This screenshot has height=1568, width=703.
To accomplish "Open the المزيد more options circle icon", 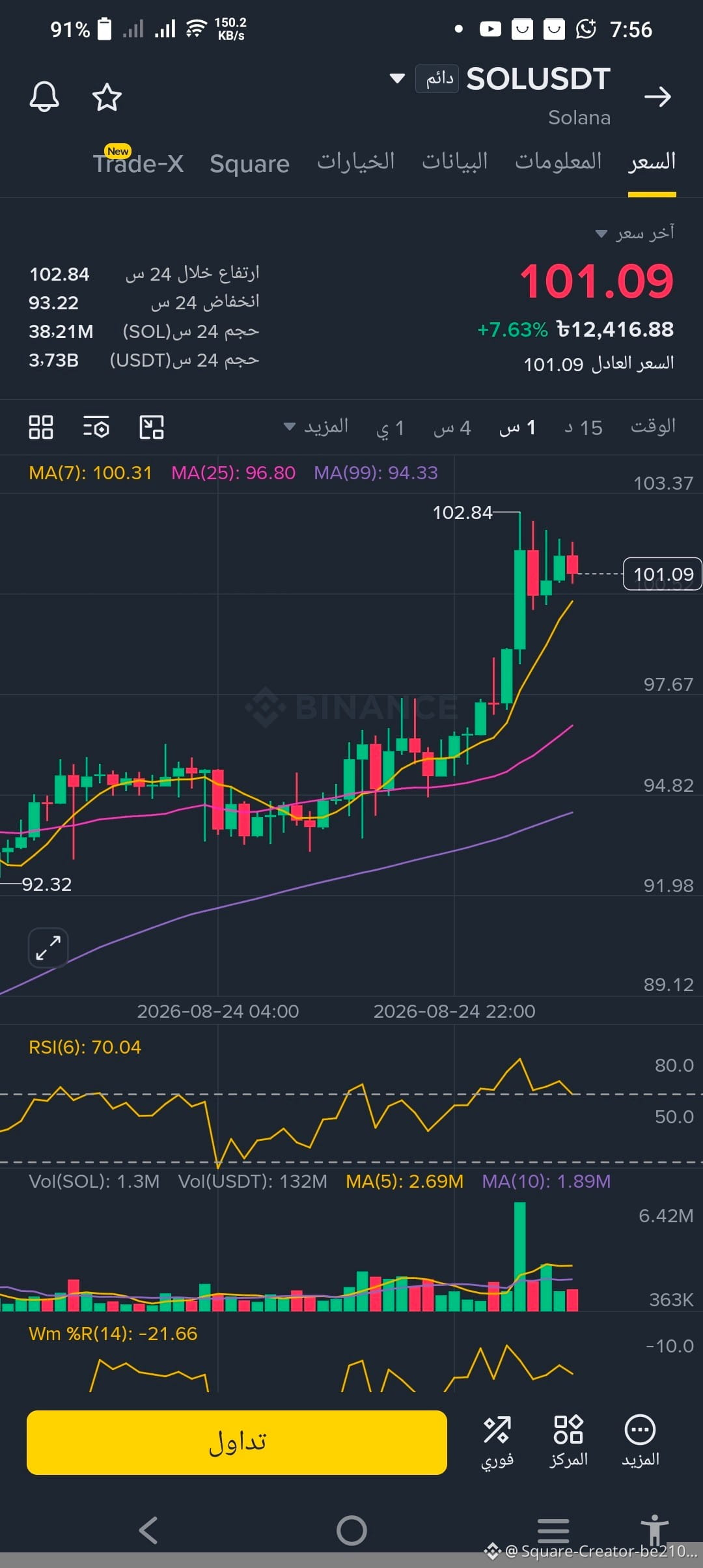I will [x=640, y=1442].
